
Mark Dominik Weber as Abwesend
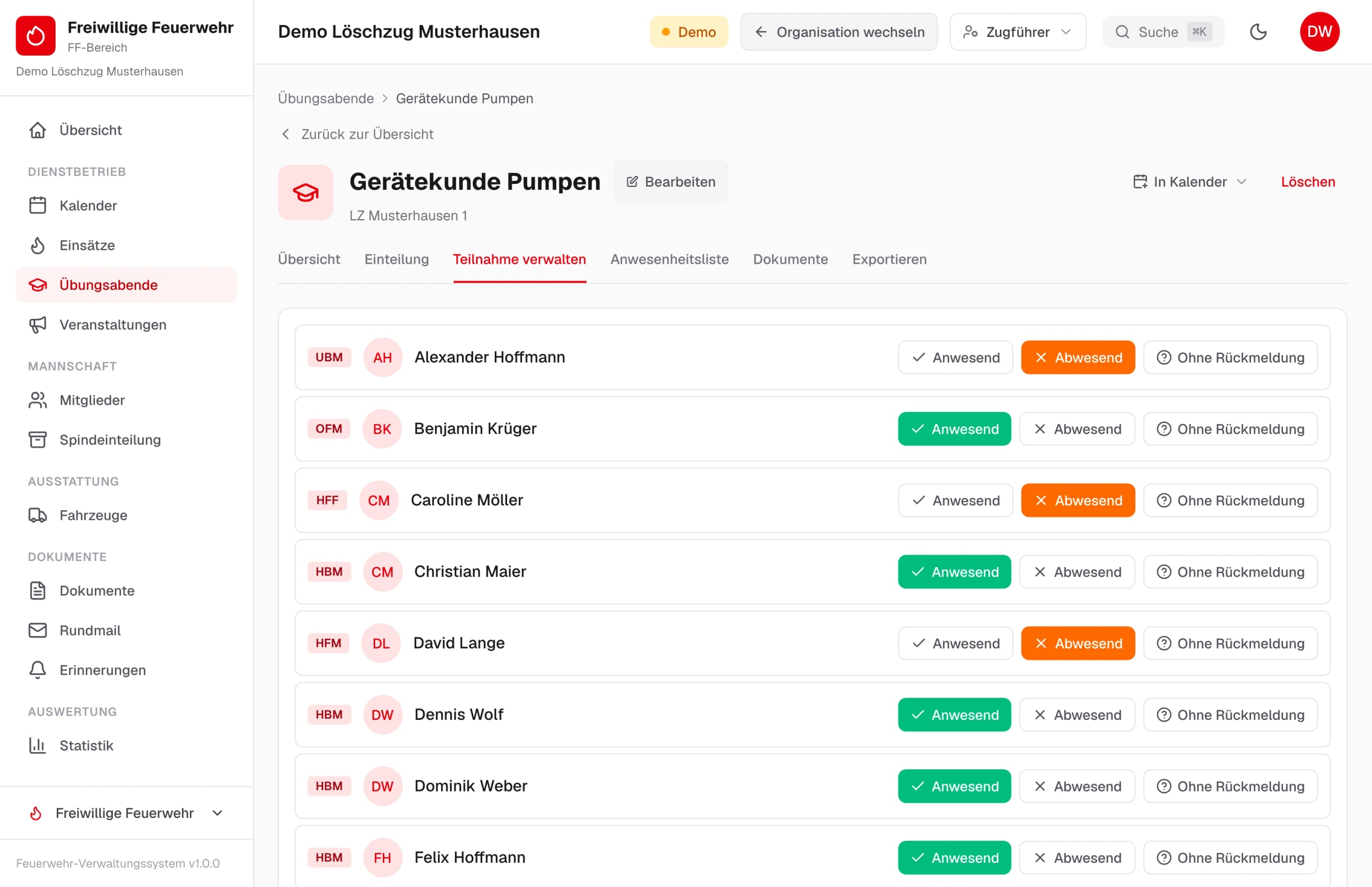click(1077, 786)
